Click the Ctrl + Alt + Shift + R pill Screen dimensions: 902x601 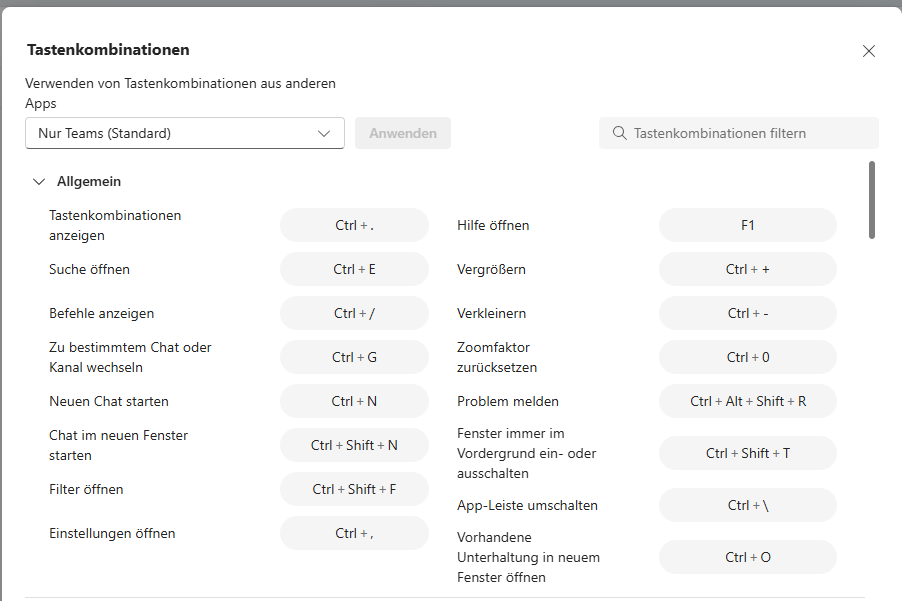click(748, 401)
